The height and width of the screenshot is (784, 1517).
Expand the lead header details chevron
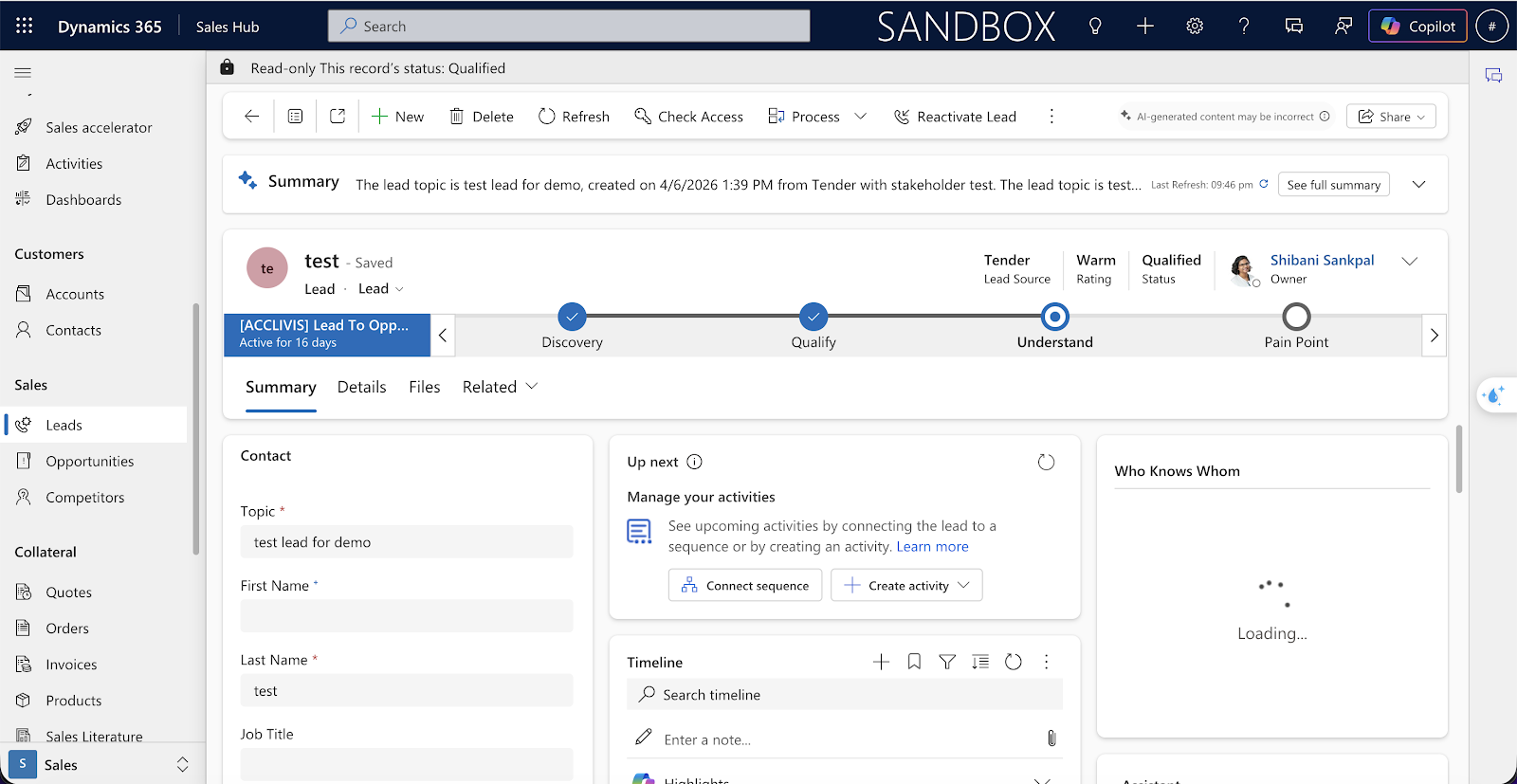1410,261
